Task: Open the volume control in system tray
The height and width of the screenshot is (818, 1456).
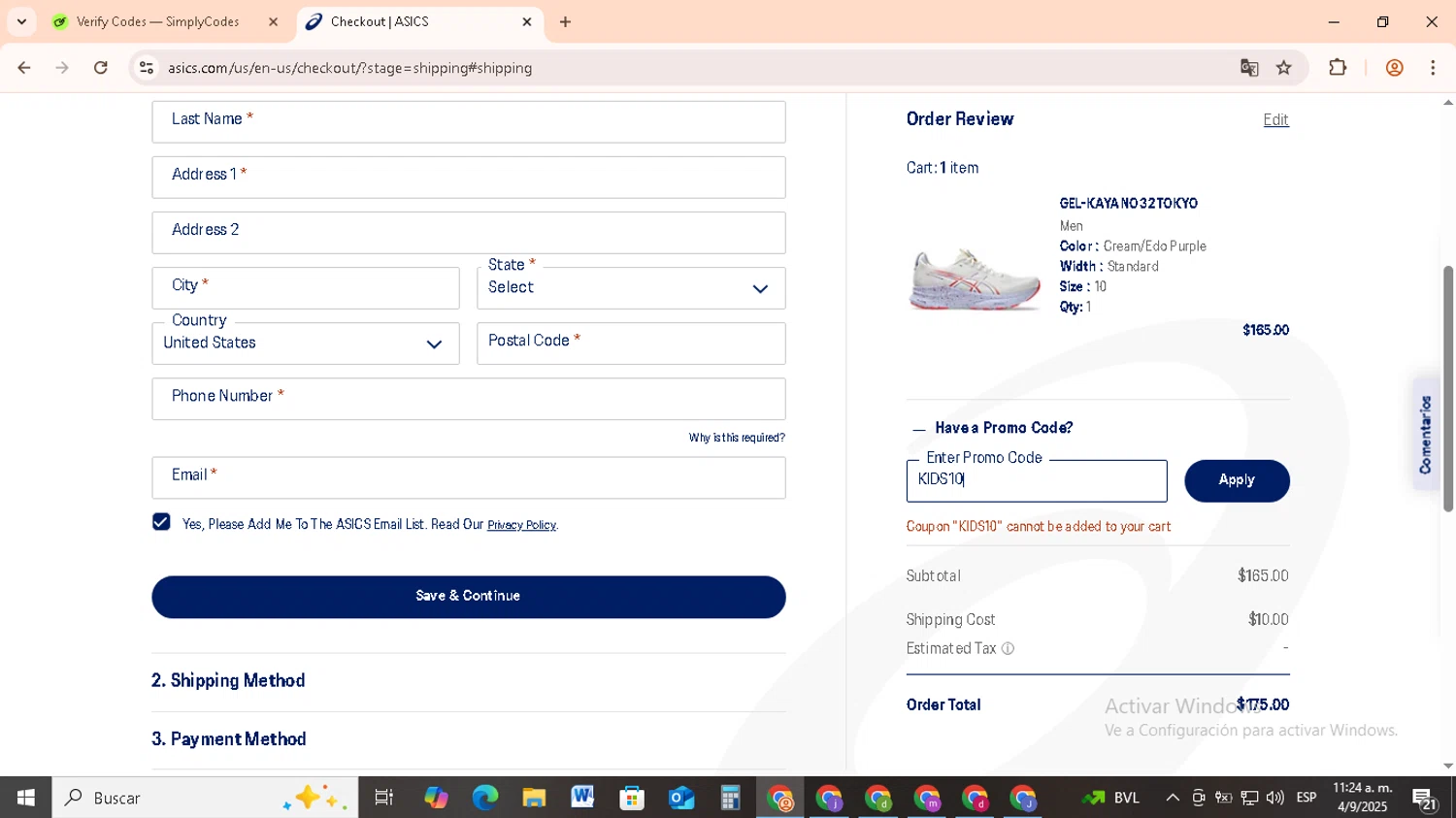Action: click(x=1274, y=798)
